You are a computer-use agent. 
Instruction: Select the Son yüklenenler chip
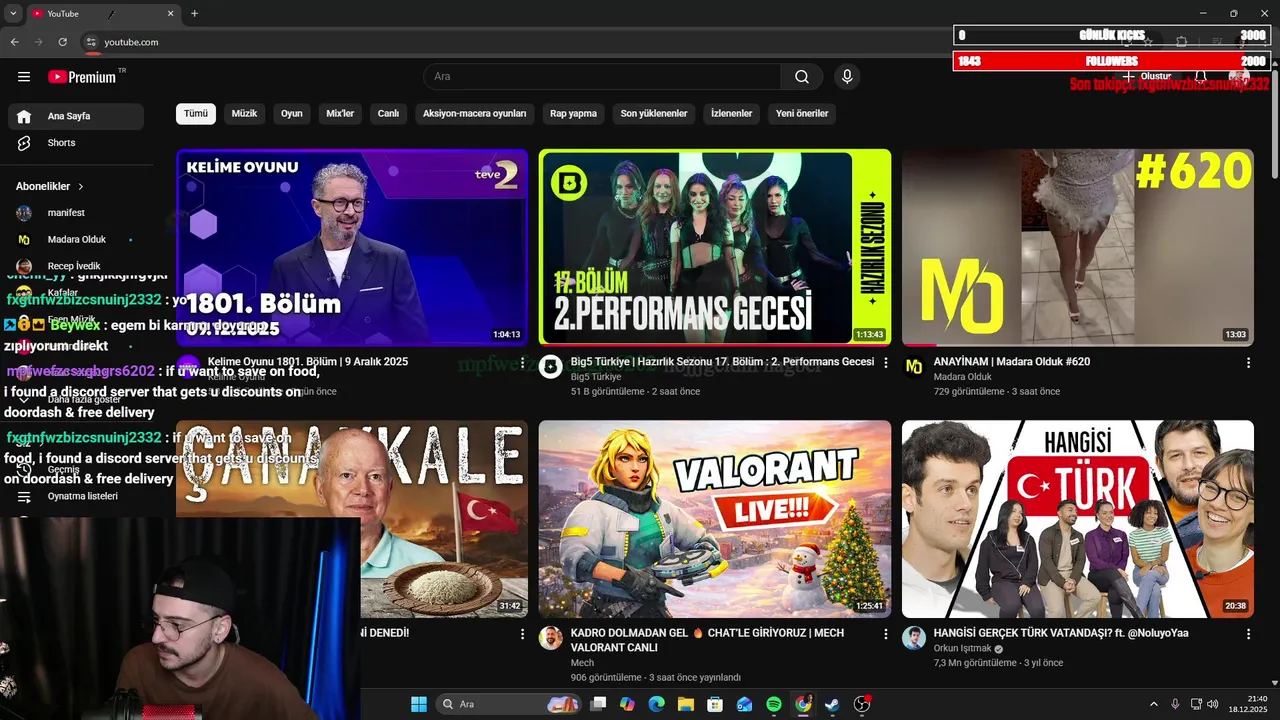pos(654,114)
